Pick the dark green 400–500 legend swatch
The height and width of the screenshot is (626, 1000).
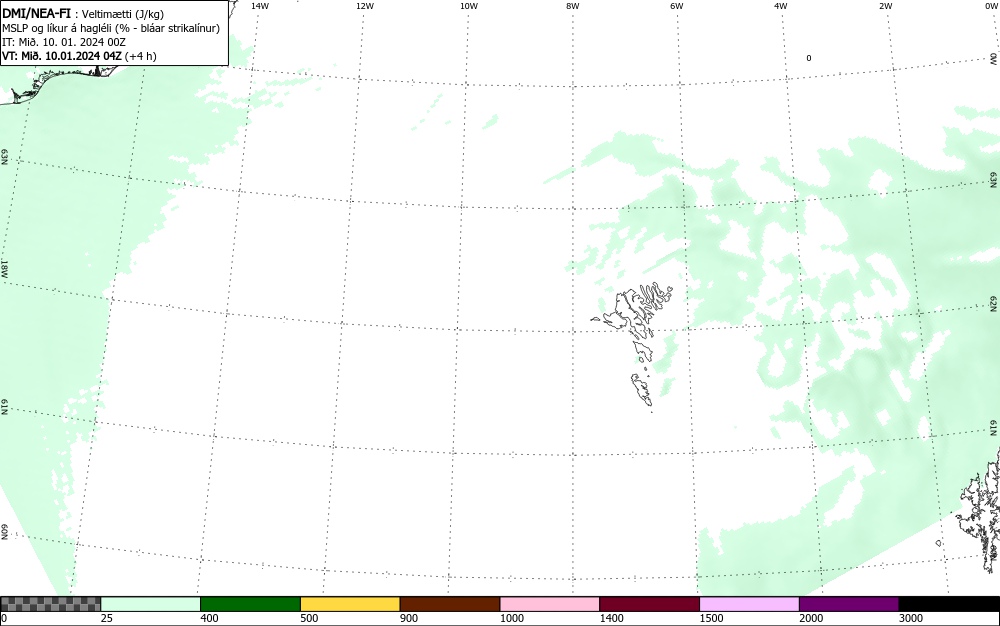tap(250, 604)
